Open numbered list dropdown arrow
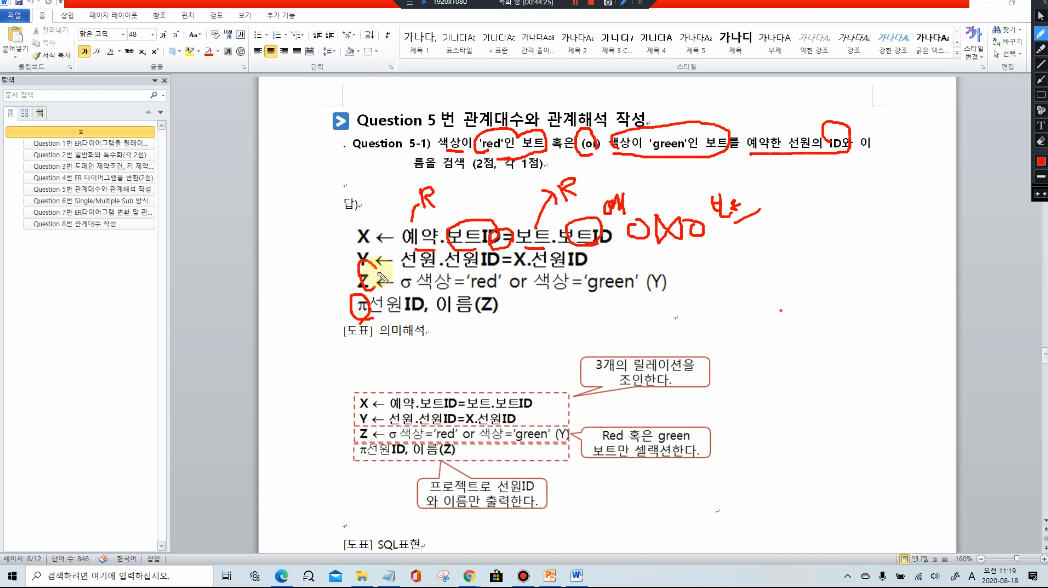1048x588 pixels. [x=286, y=35]
